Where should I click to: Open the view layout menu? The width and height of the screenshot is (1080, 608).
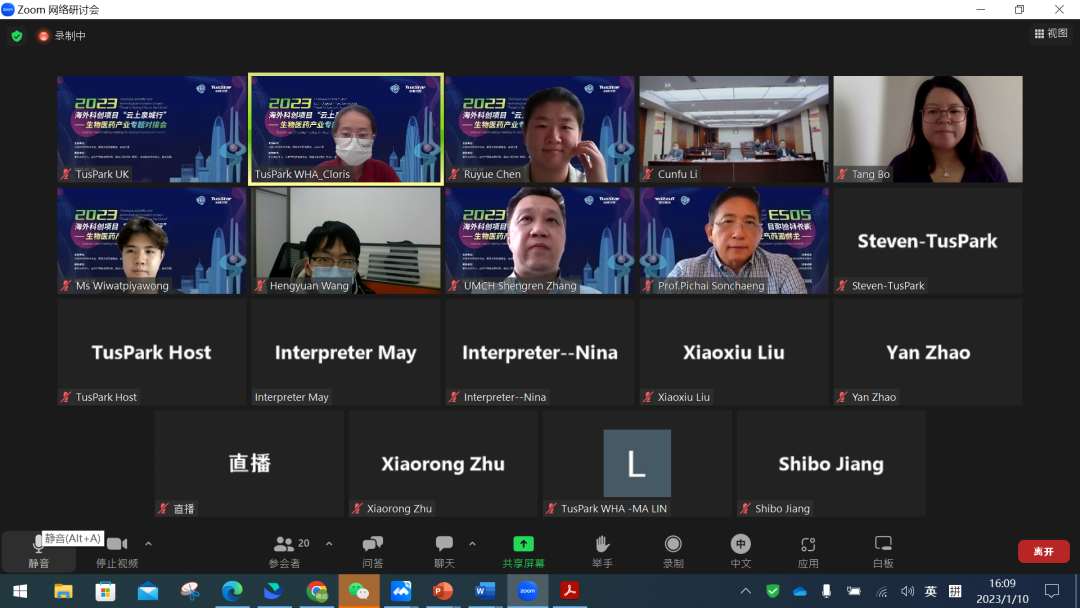(1051, 33)
